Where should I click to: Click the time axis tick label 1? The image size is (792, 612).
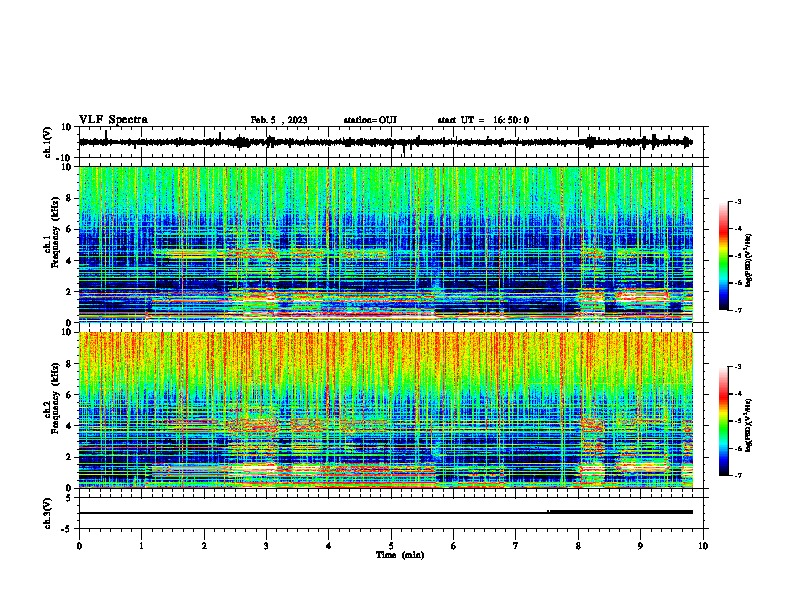(141, 546)
